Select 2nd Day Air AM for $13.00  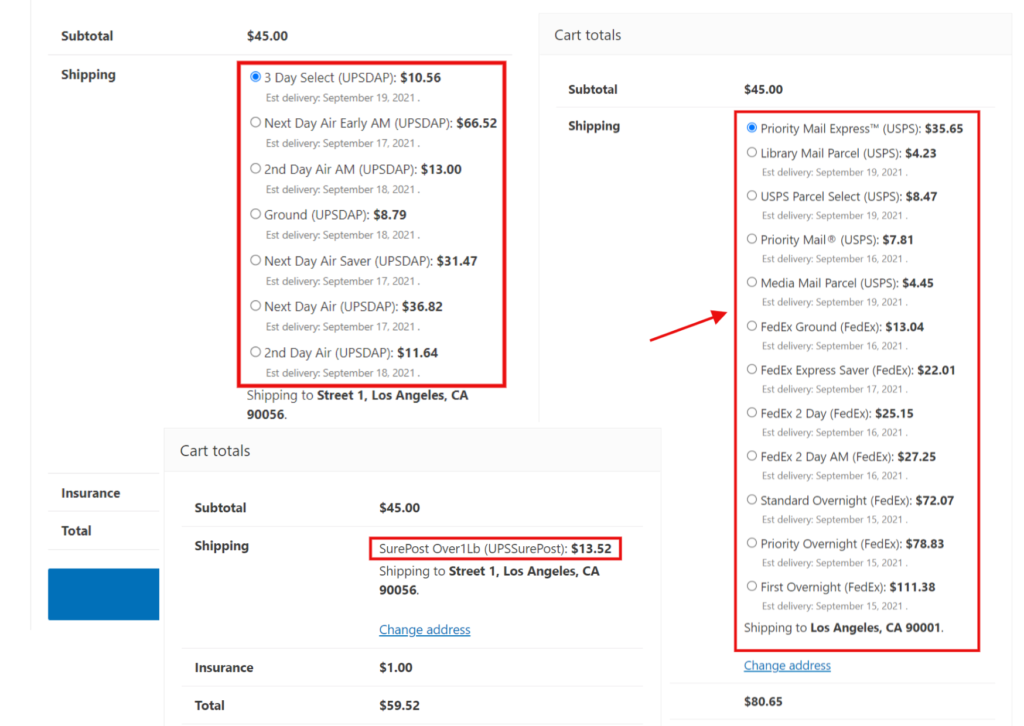coord(255,169)
